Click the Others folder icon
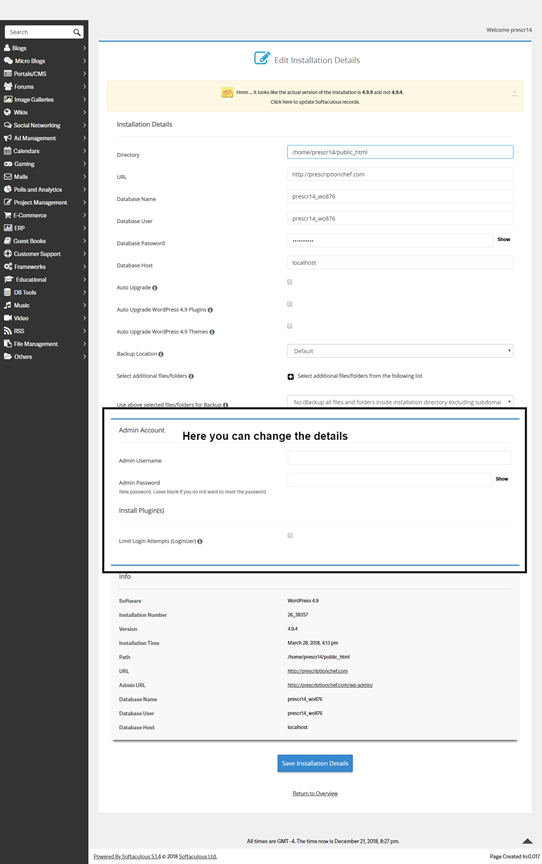The width and height of the screenshot is (542, 864). (8, 357)
